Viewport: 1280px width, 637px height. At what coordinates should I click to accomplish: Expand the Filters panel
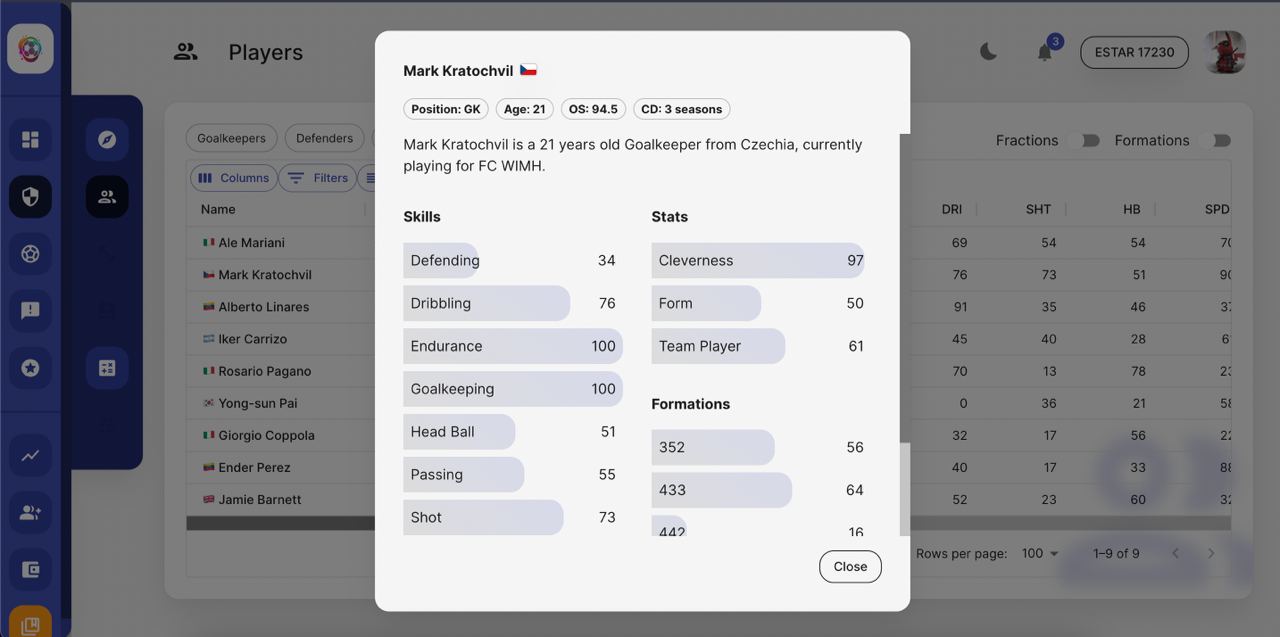(318, 178)
